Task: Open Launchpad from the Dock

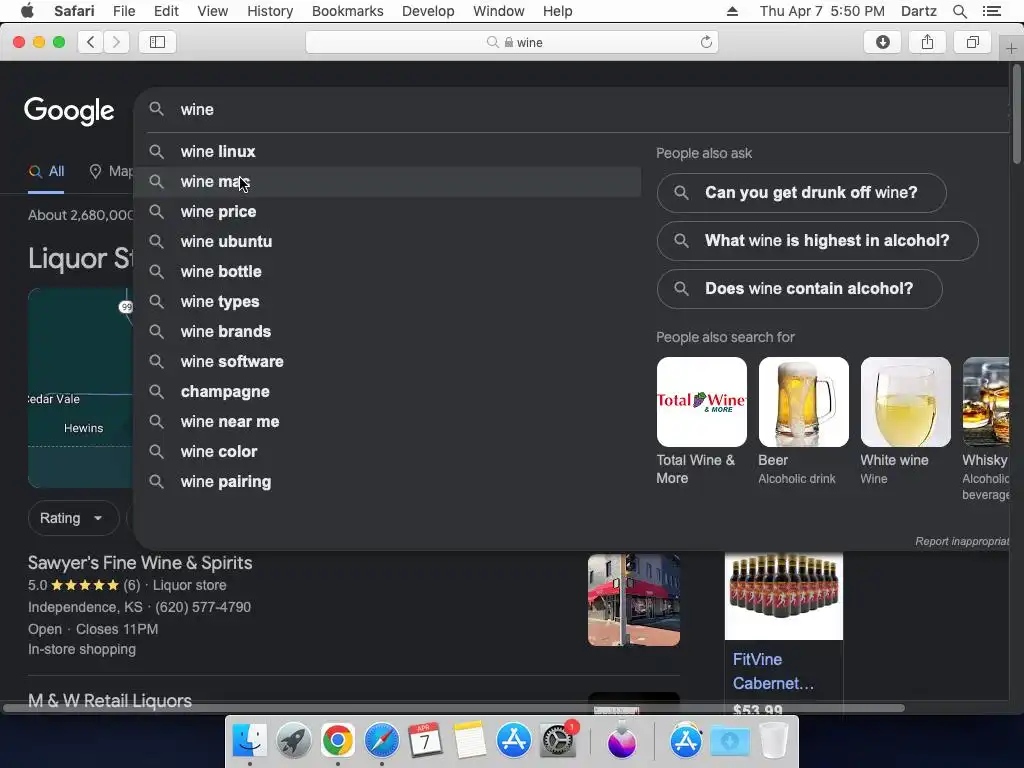Action: (x=293, y=741)
